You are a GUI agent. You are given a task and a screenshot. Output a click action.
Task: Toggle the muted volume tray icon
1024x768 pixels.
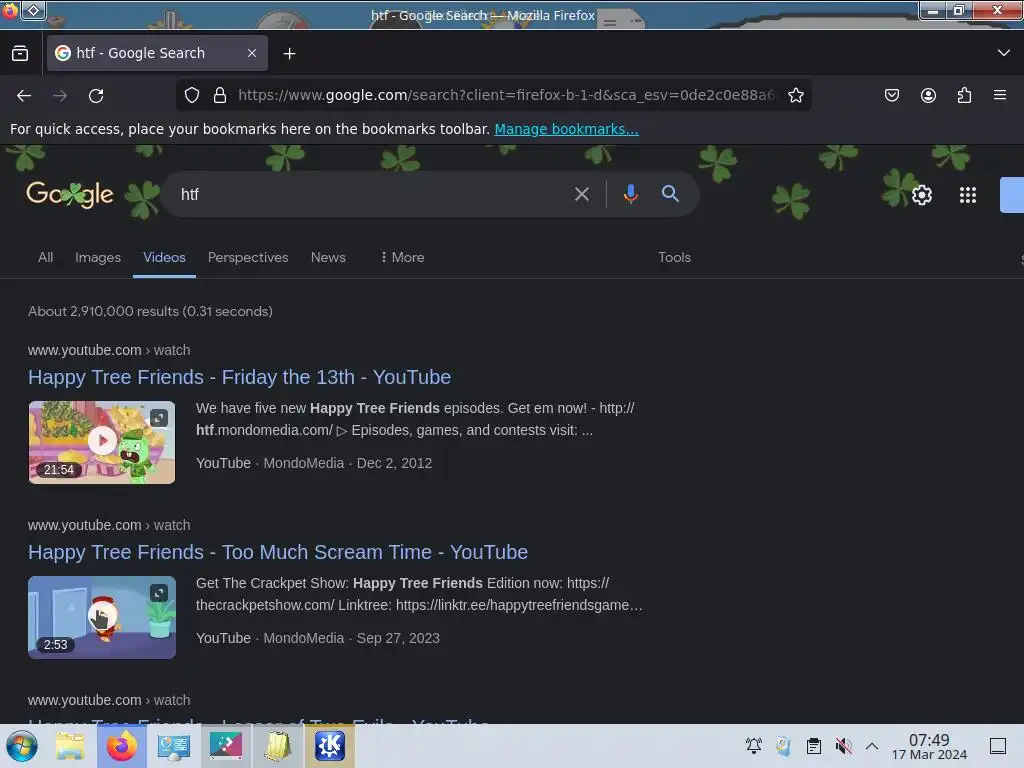coord(844,745)
